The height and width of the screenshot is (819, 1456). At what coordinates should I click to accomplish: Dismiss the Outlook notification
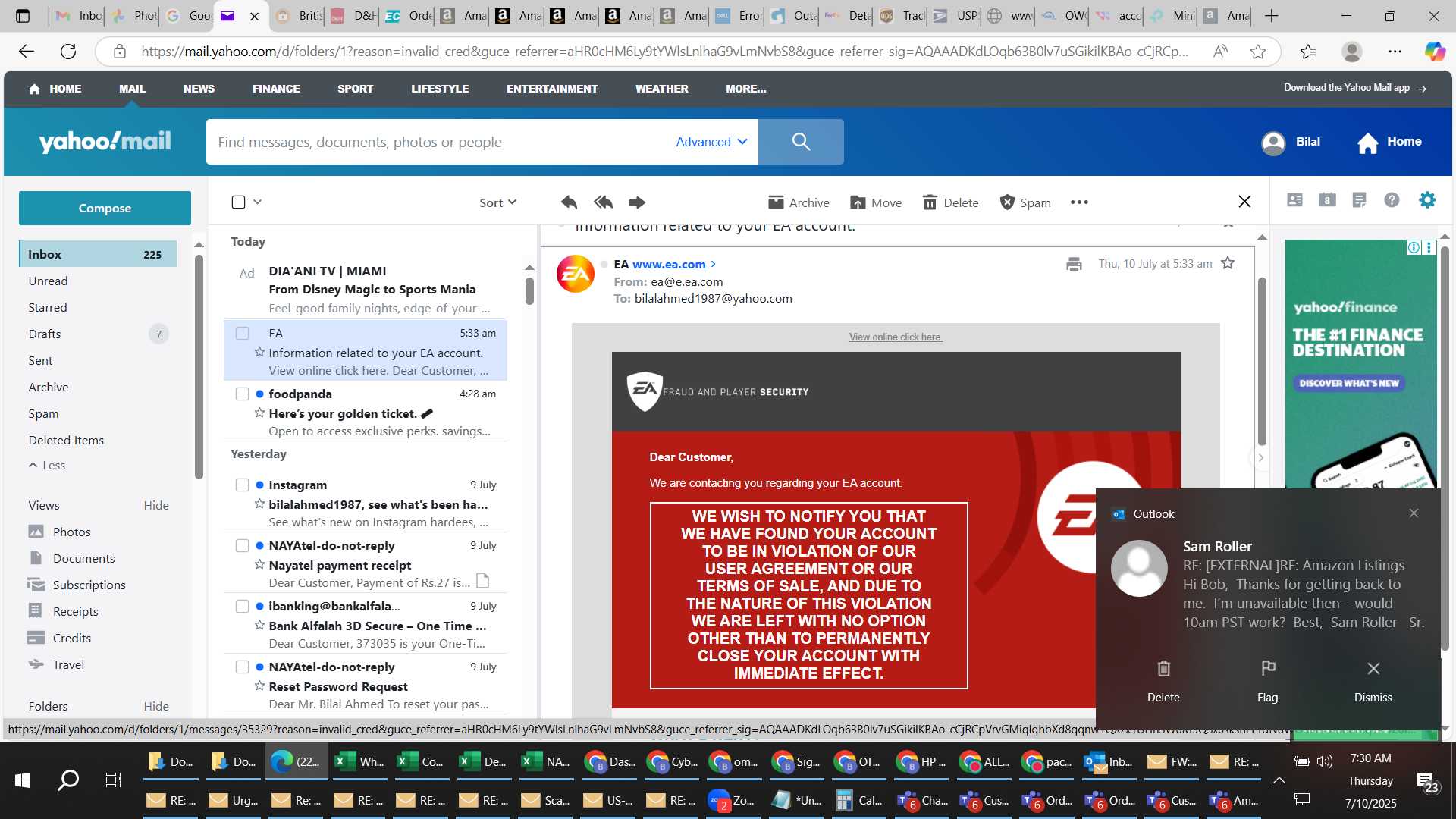coord(1373,680)
